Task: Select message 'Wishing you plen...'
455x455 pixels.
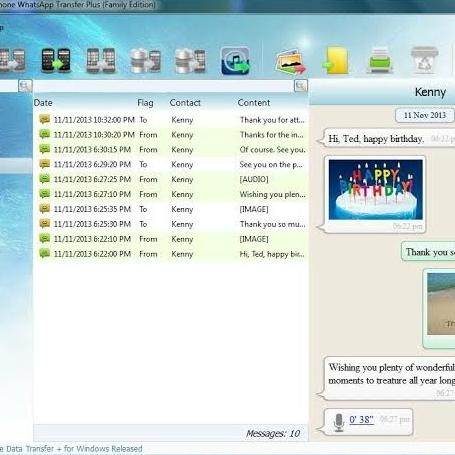Action: point(172,194)
